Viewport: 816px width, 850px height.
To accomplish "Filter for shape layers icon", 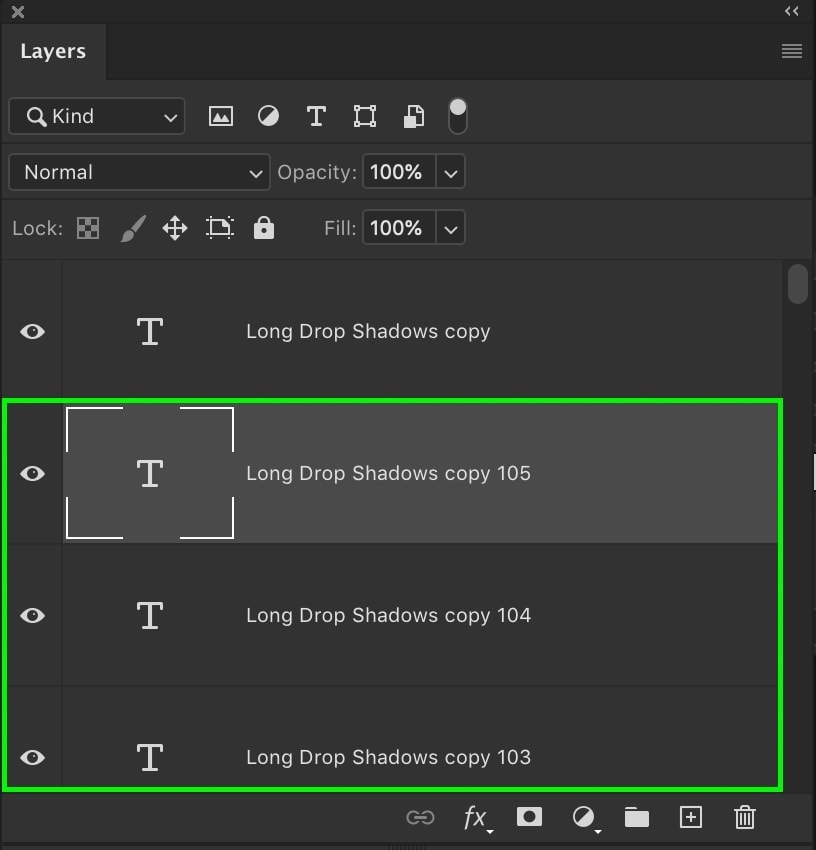I will (364, 116).
